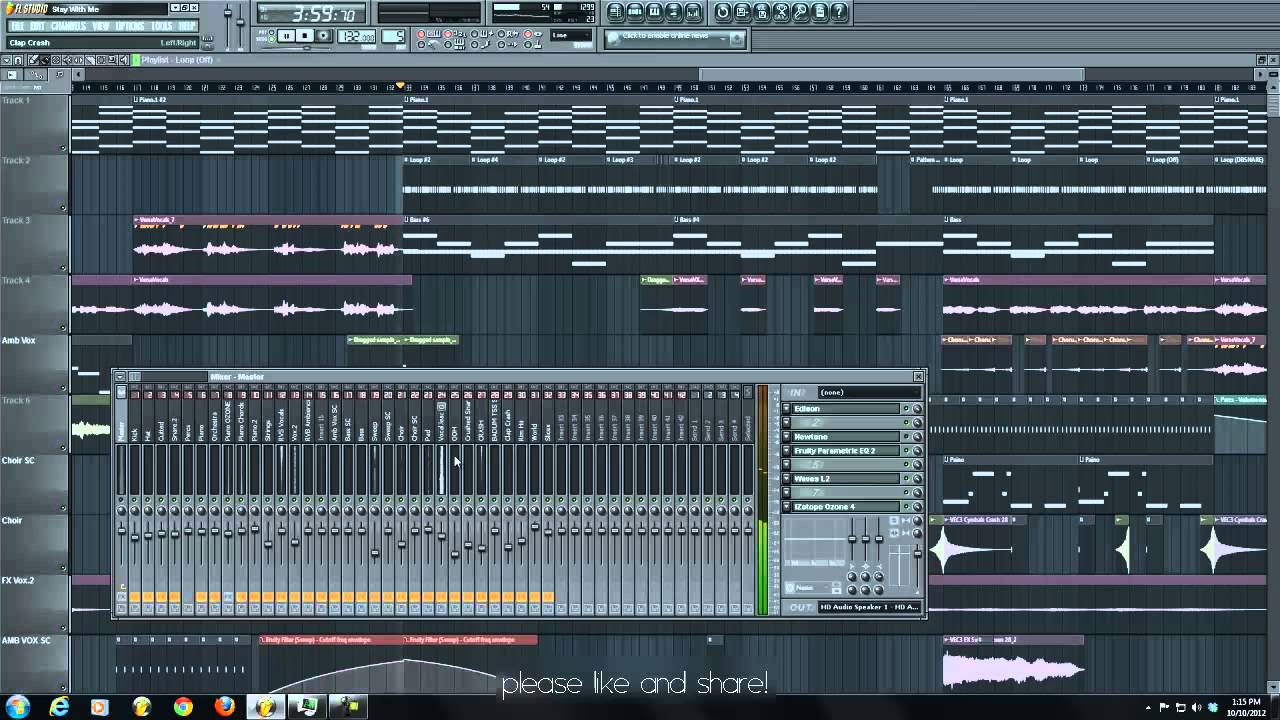The height and width of the screenshot is (720, 1280).
Task: Open Firefox from the taskbar
Action: click(x=225, y=707)
